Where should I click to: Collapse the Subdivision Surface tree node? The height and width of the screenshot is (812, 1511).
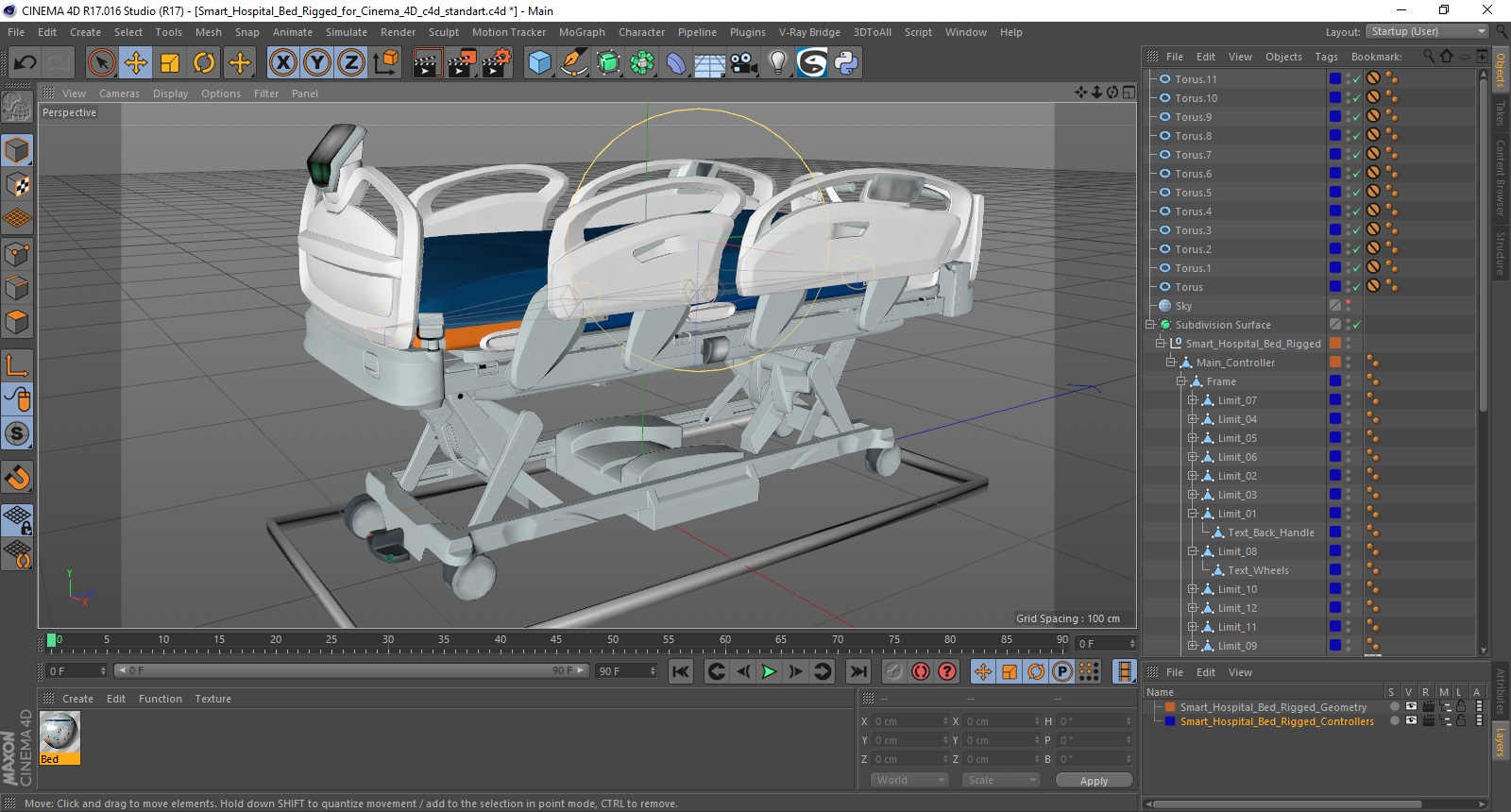1150,325
